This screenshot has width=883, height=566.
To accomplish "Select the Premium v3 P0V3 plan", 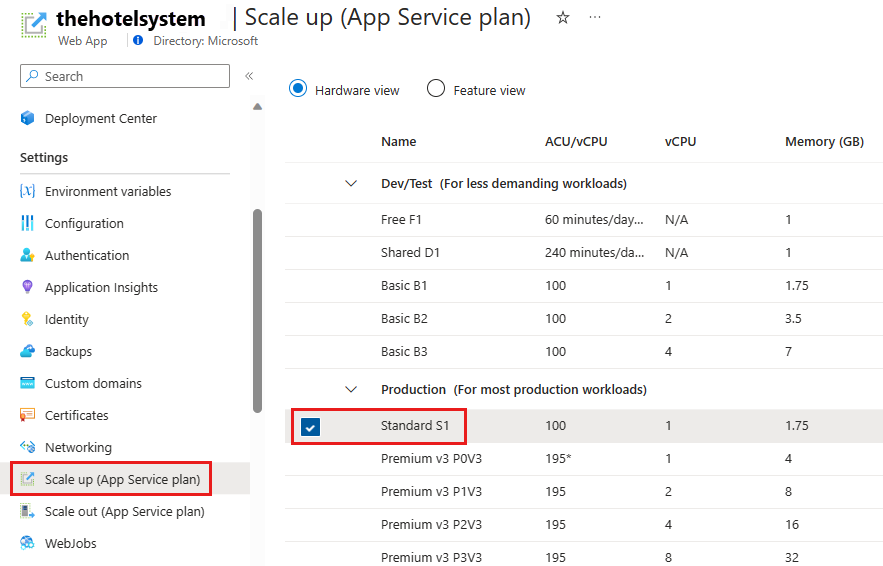I will 584,458.
